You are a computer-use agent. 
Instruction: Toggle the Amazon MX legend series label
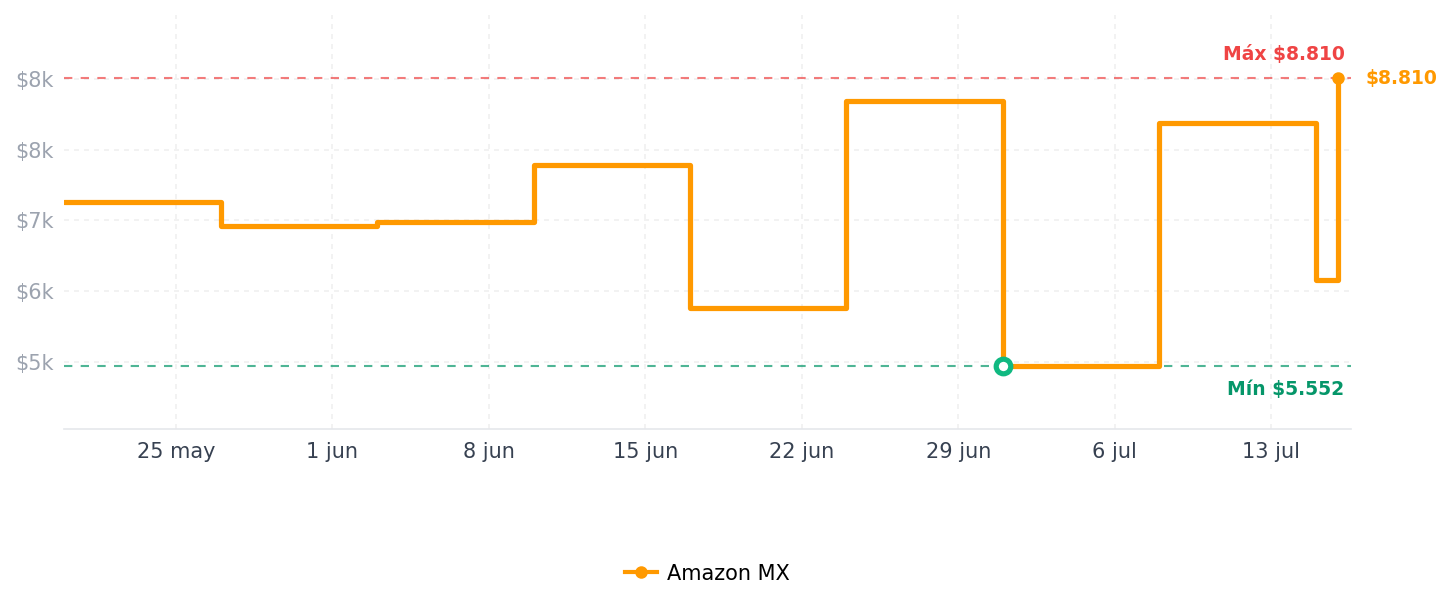[728, 573]
